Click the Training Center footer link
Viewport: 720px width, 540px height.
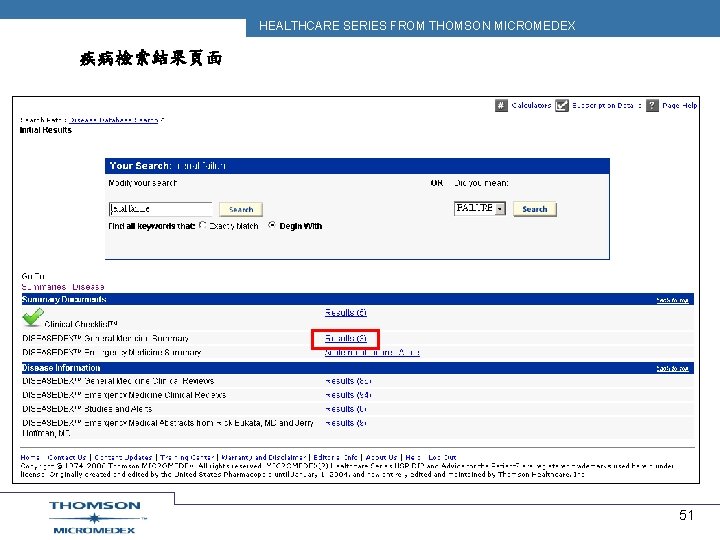point(187,457)
